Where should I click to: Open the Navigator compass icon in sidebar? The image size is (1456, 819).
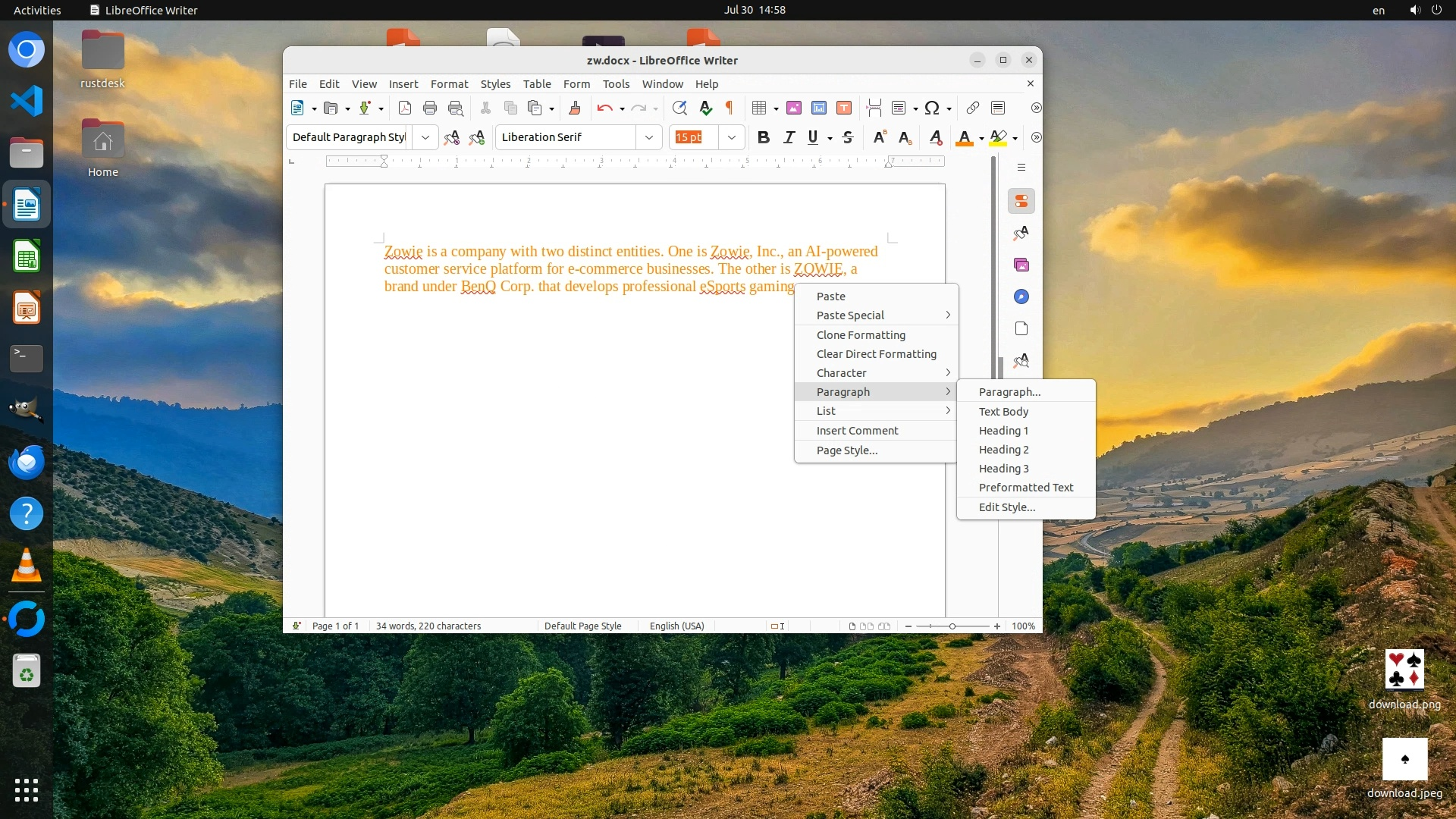1021,297
